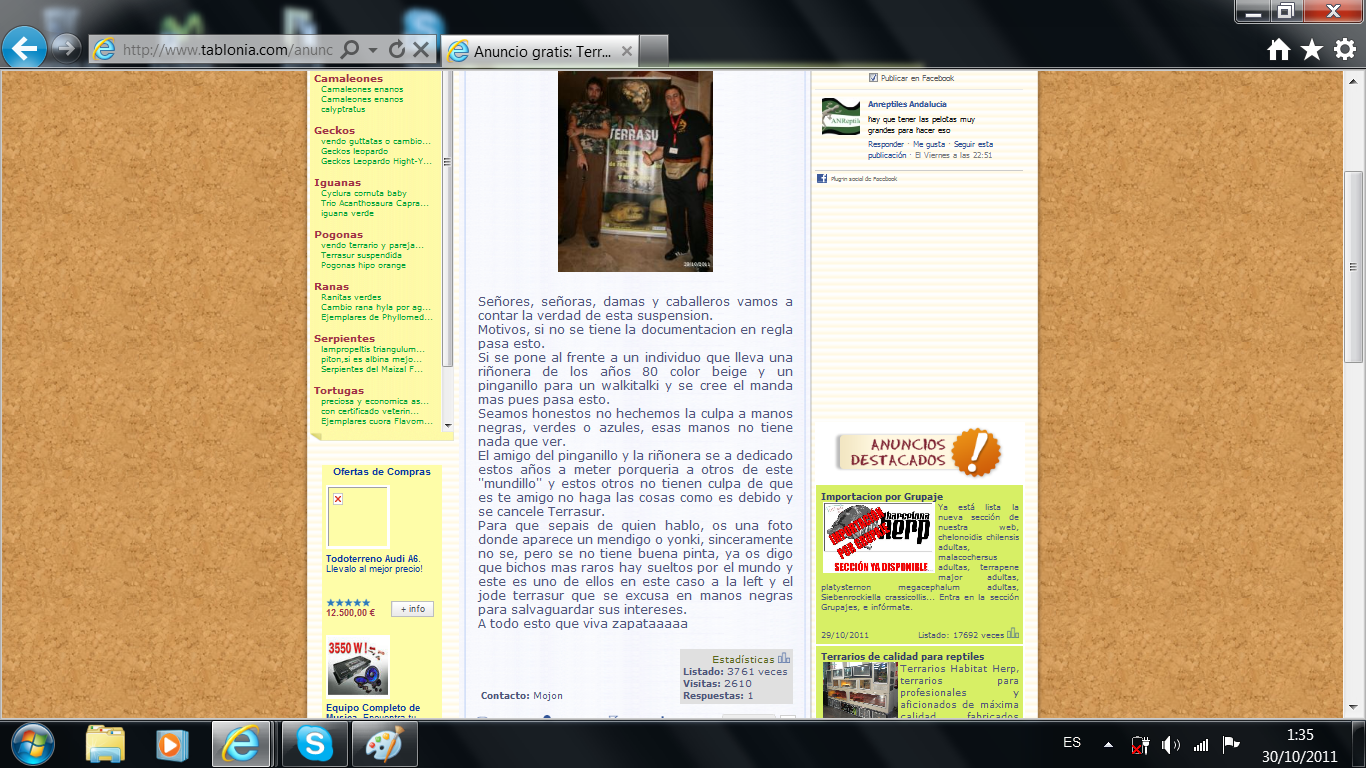Image resolution: width=1366 pixels, height=768 pixels.
Task: Open a new blank tab
Action: [x=653, y=50]
